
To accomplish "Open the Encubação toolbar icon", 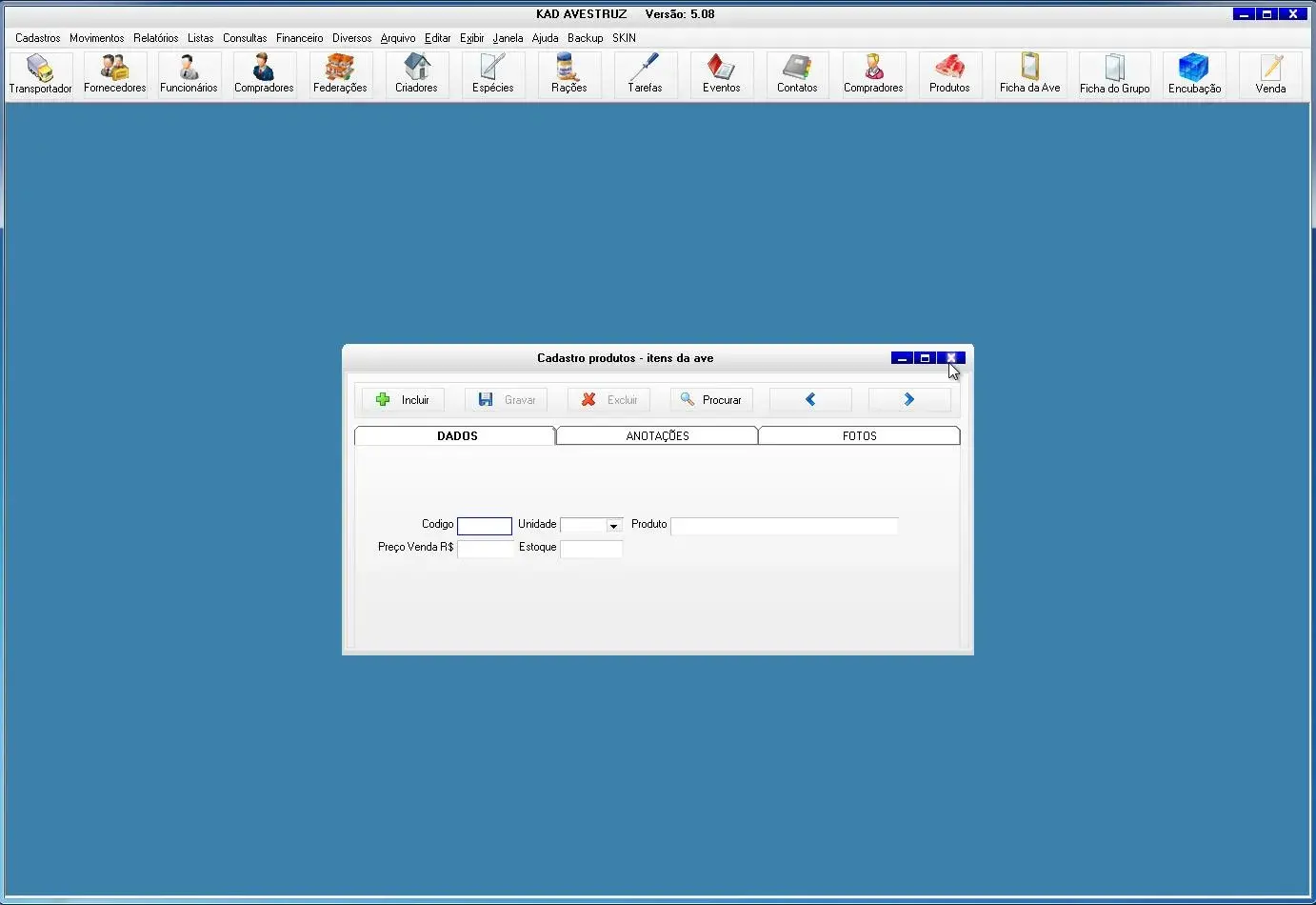I will click(1194, 74).
